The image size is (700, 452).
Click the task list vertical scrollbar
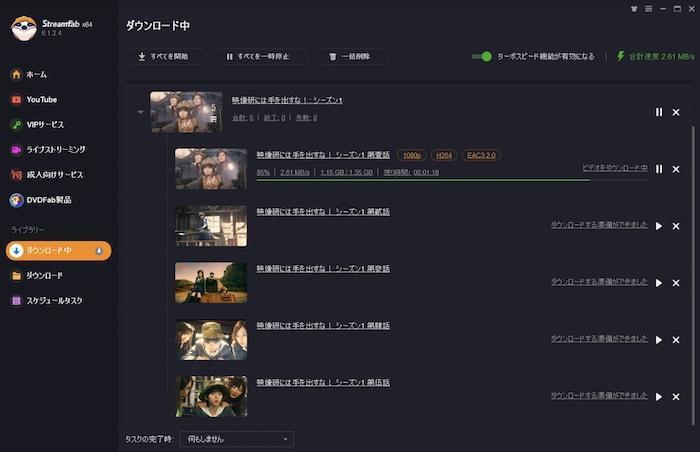click(693, 275)
